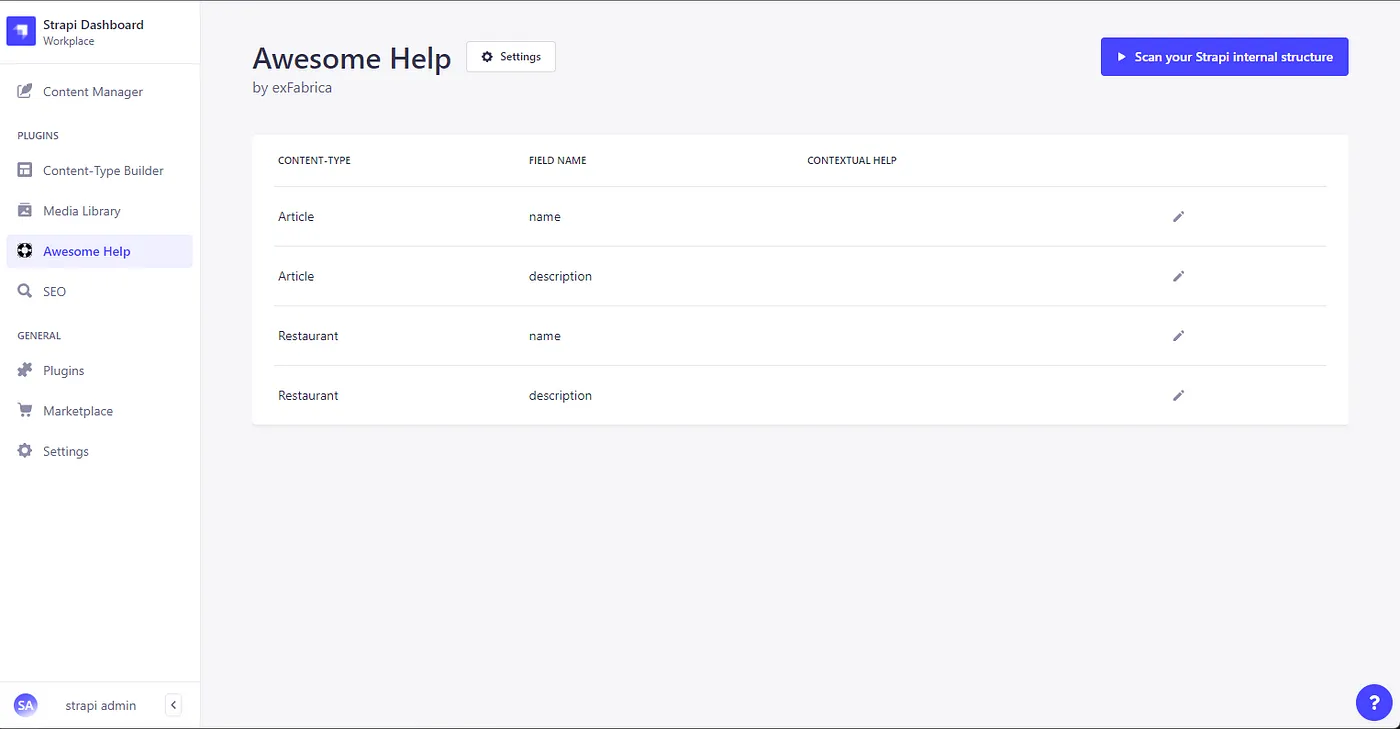Edit help for Article description field
The width and height of the screenshot is (1400, 729).
(x=1178, y=276)
